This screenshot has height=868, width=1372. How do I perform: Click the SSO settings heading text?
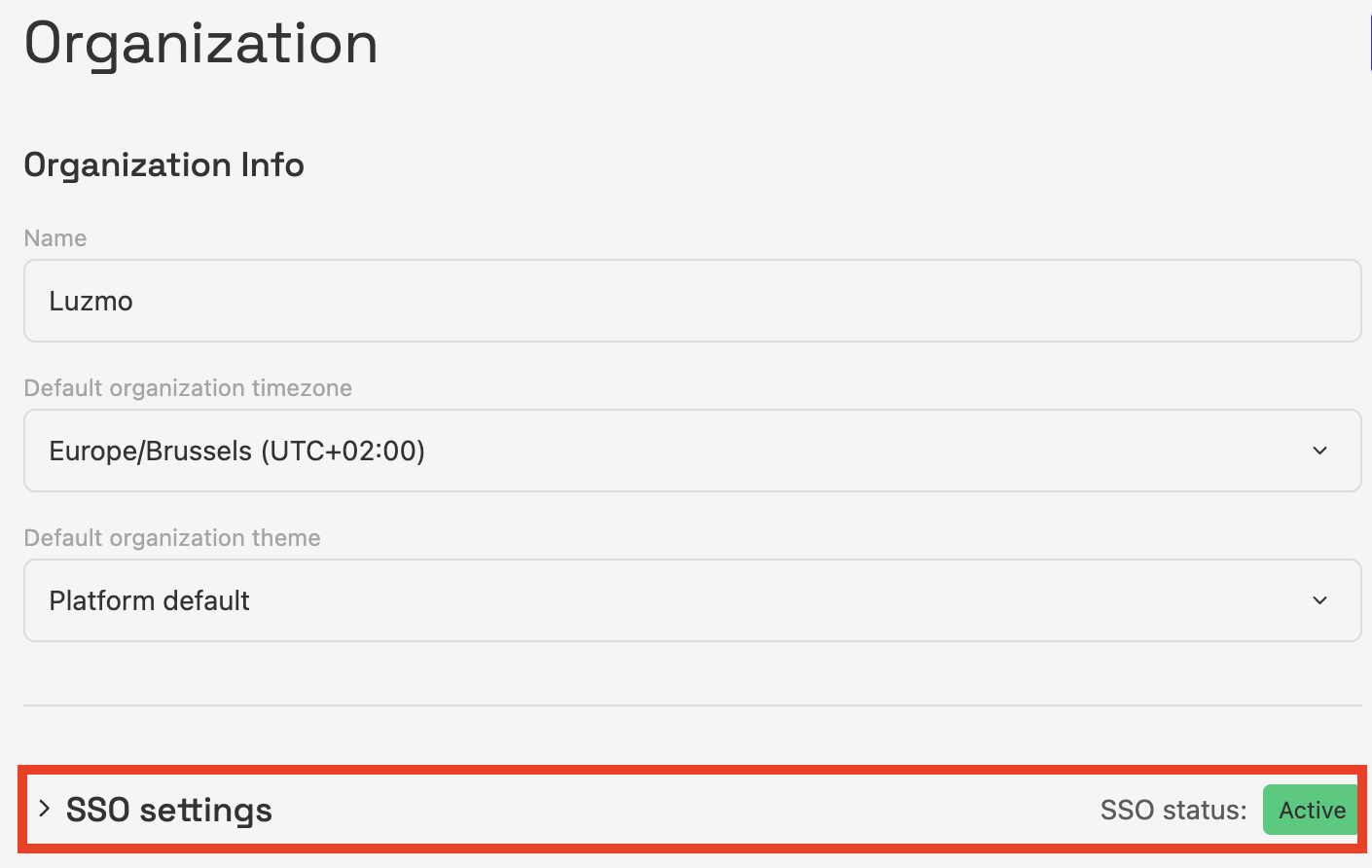169,810
